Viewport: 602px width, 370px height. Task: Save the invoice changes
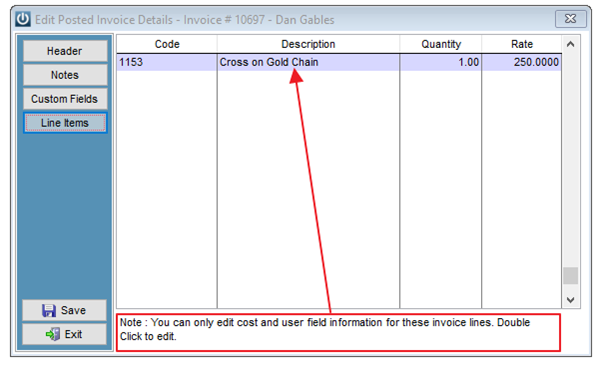point(64,310)
